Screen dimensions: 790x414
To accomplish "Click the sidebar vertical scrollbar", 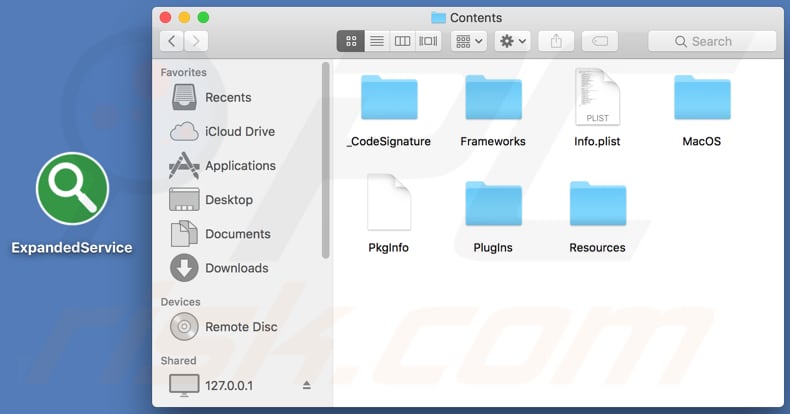I will 325,160.
